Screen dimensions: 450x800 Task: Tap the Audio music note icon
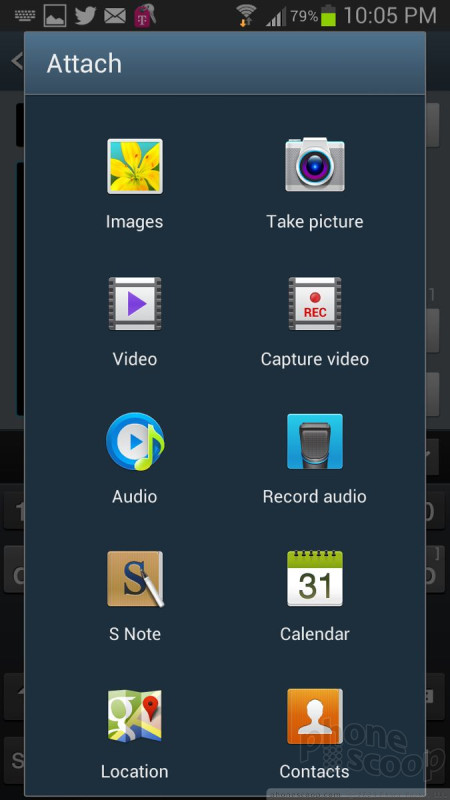pos(135,441)
